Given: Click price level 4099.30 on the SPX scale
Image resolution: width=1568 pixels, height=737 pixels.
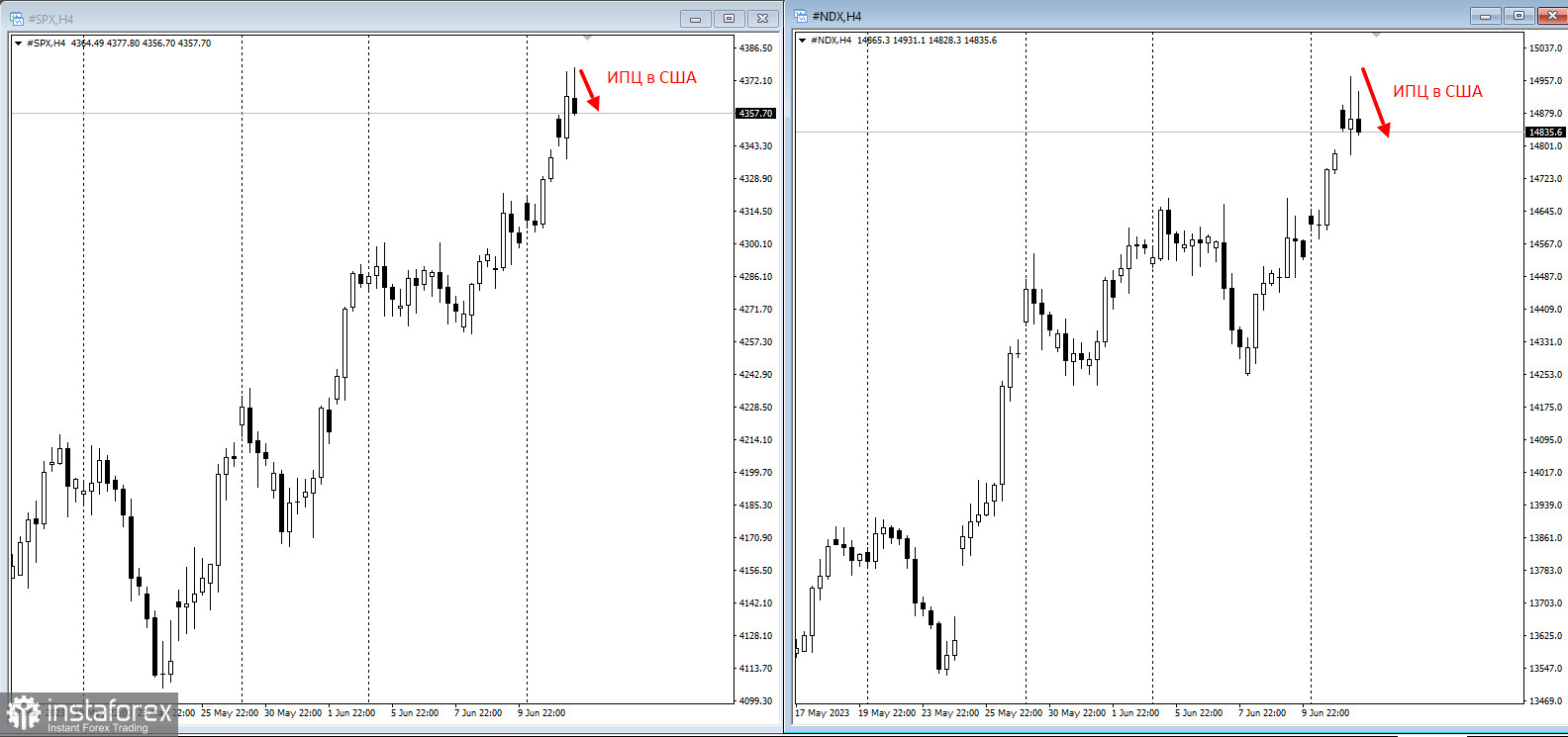Looking at the screenshot, I should tap(755, 701).
